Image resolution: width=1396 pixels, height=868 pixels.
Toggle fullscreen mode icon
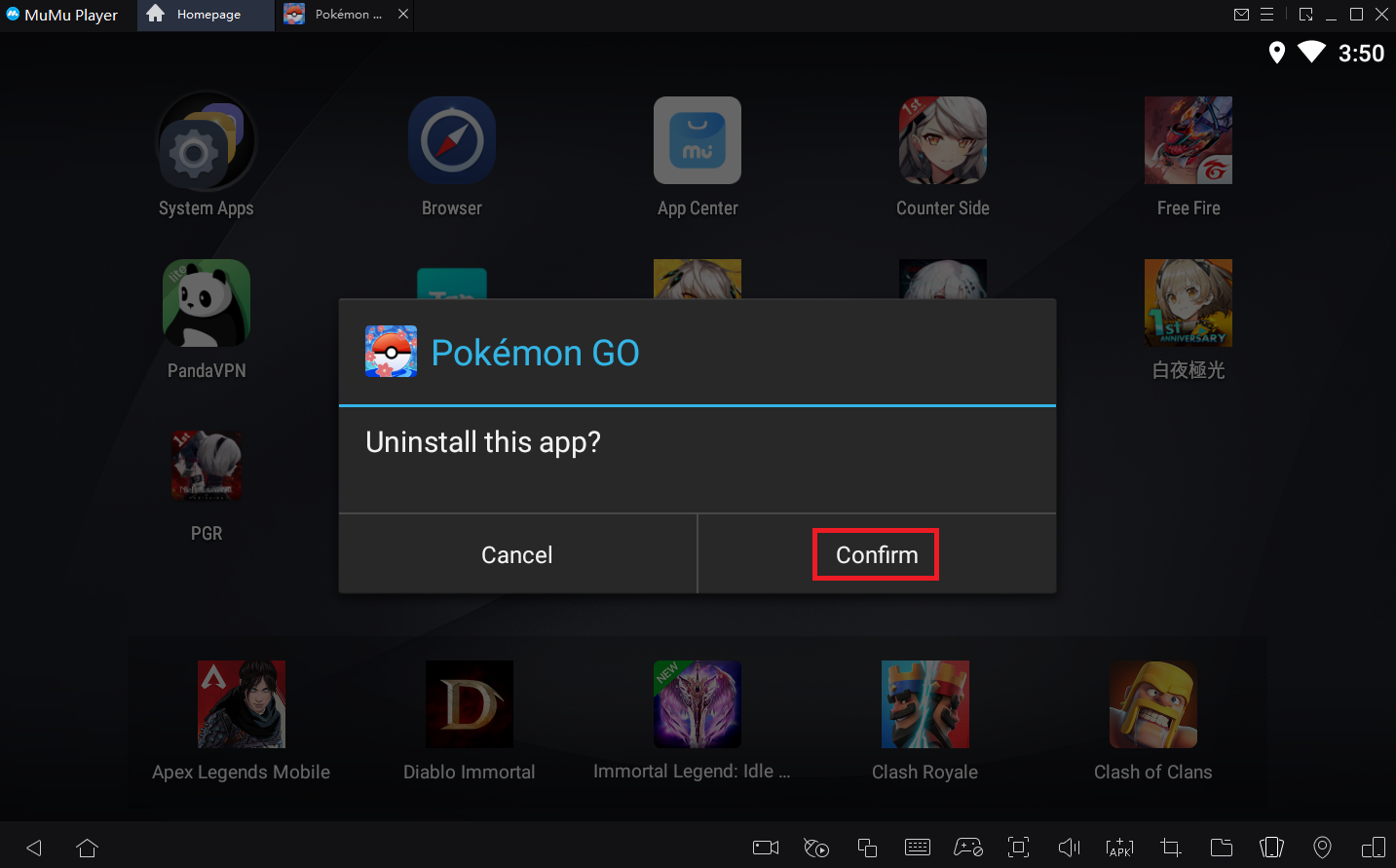click(x=1019, y=848)
